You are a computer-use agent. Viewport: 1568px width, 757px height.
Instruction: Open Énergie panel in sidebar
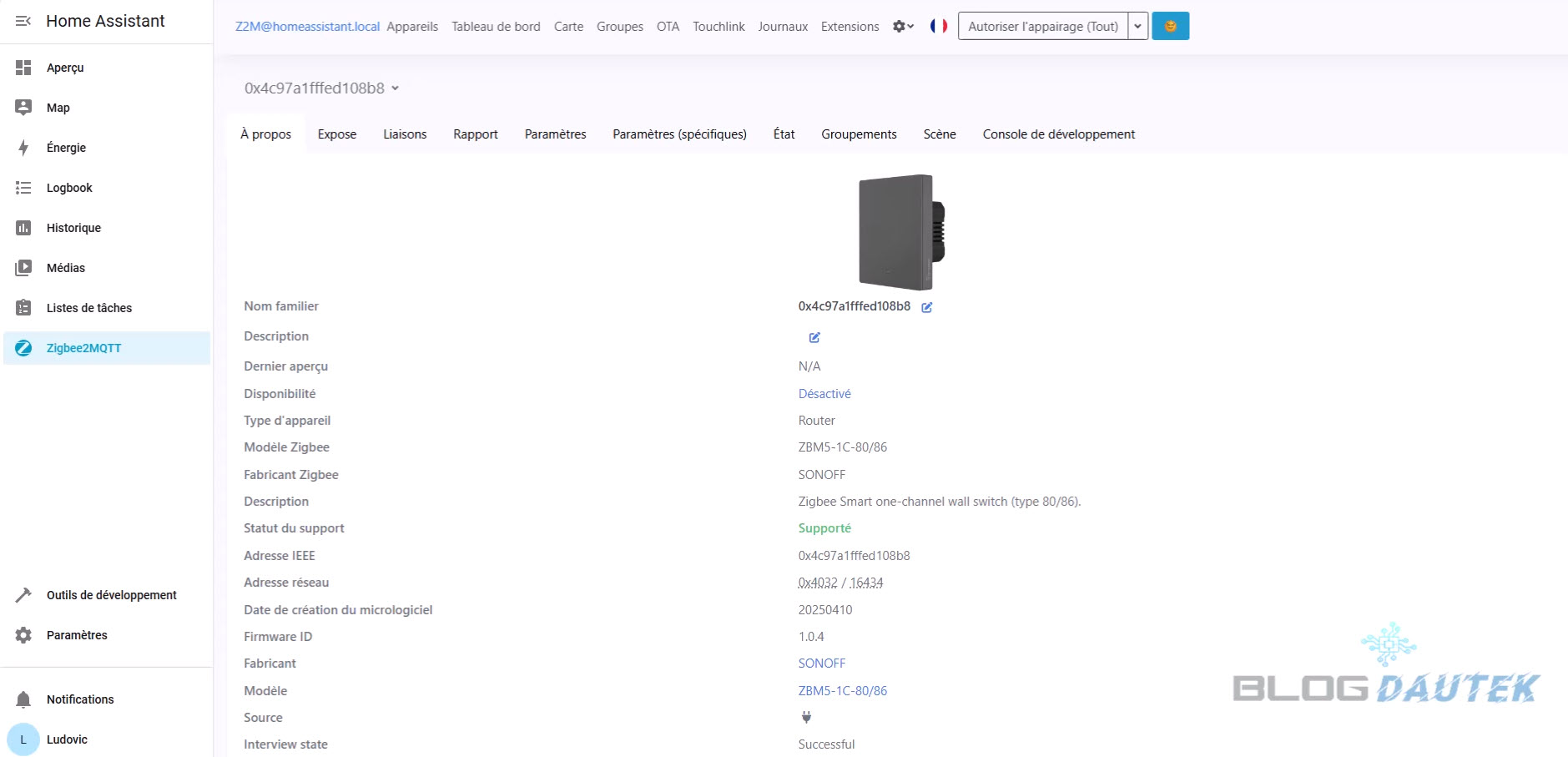[x=66, y=148]
